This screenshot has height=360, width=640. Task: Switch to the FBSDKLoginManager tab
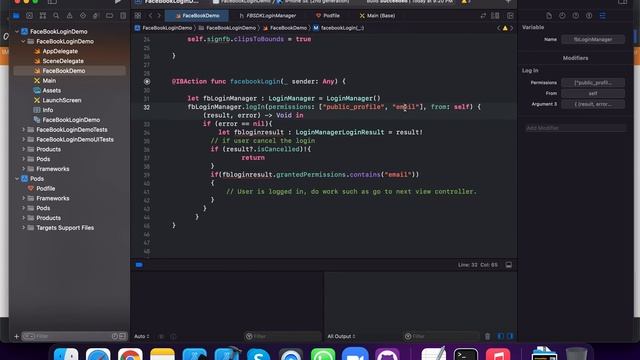pos(268,16)
